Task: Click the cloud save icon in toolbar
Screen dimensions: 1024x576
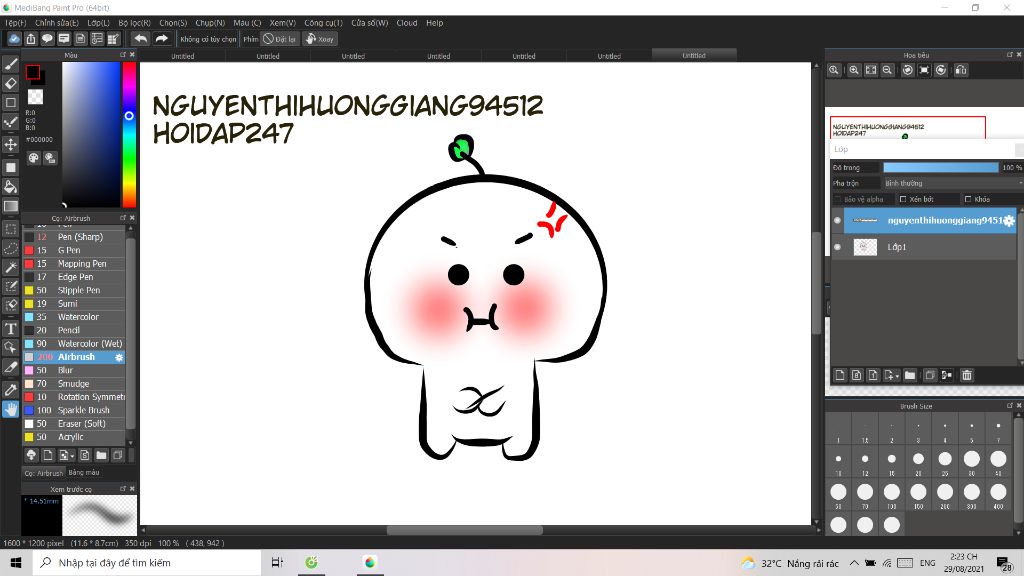Action: click(14, 39)
